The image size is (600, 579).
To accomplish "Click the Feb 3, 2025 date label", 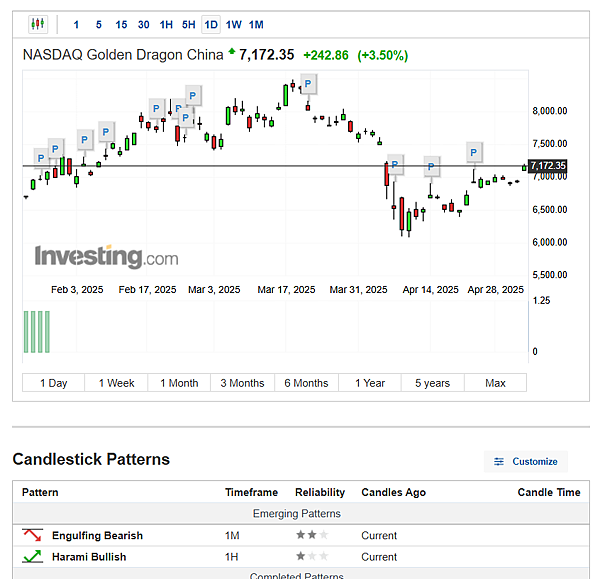I will tap(77, 290).
